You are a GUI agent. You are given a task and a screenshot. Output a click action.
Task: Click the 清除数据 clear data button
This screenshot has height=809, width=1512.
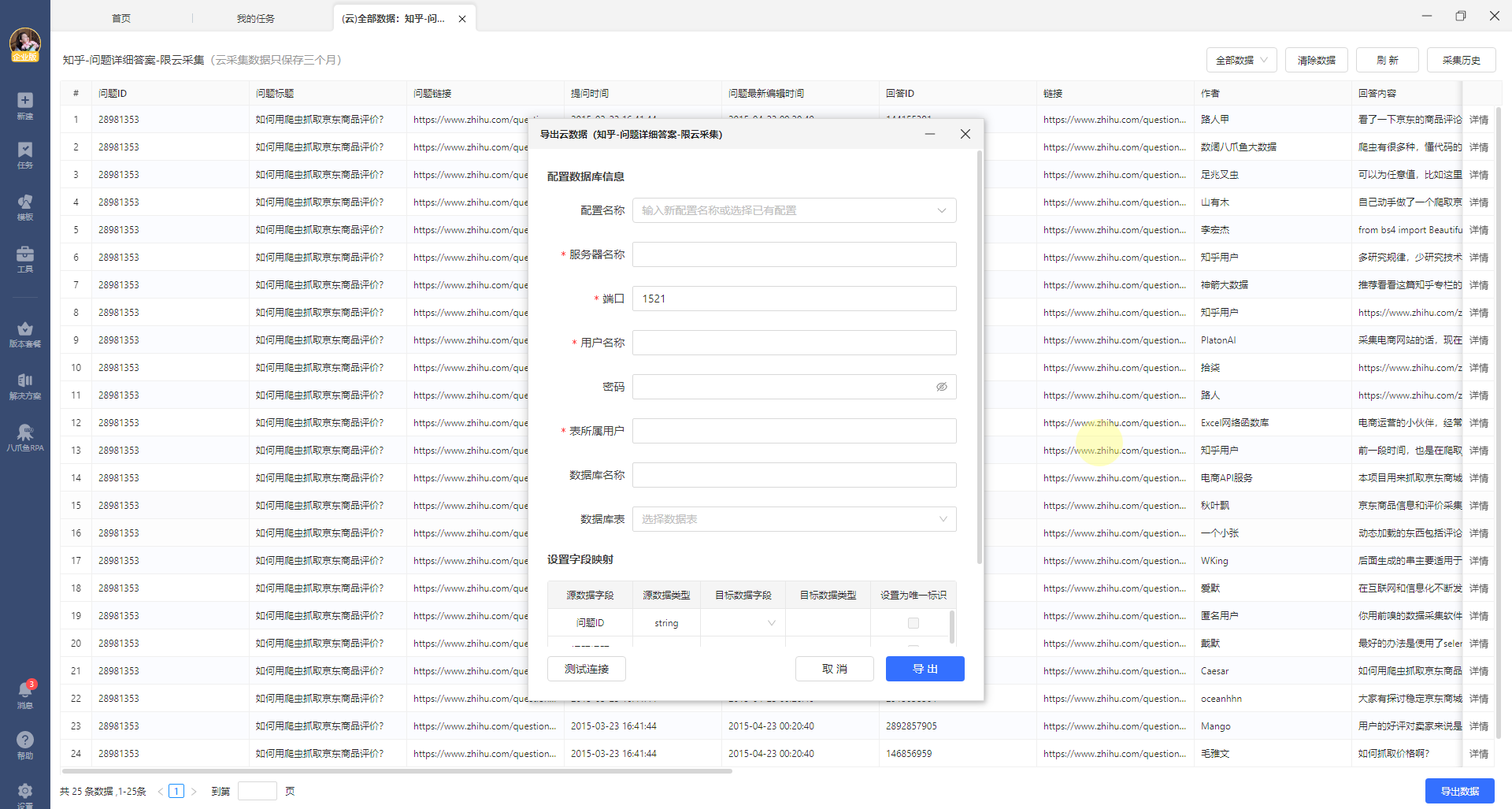1317,60
